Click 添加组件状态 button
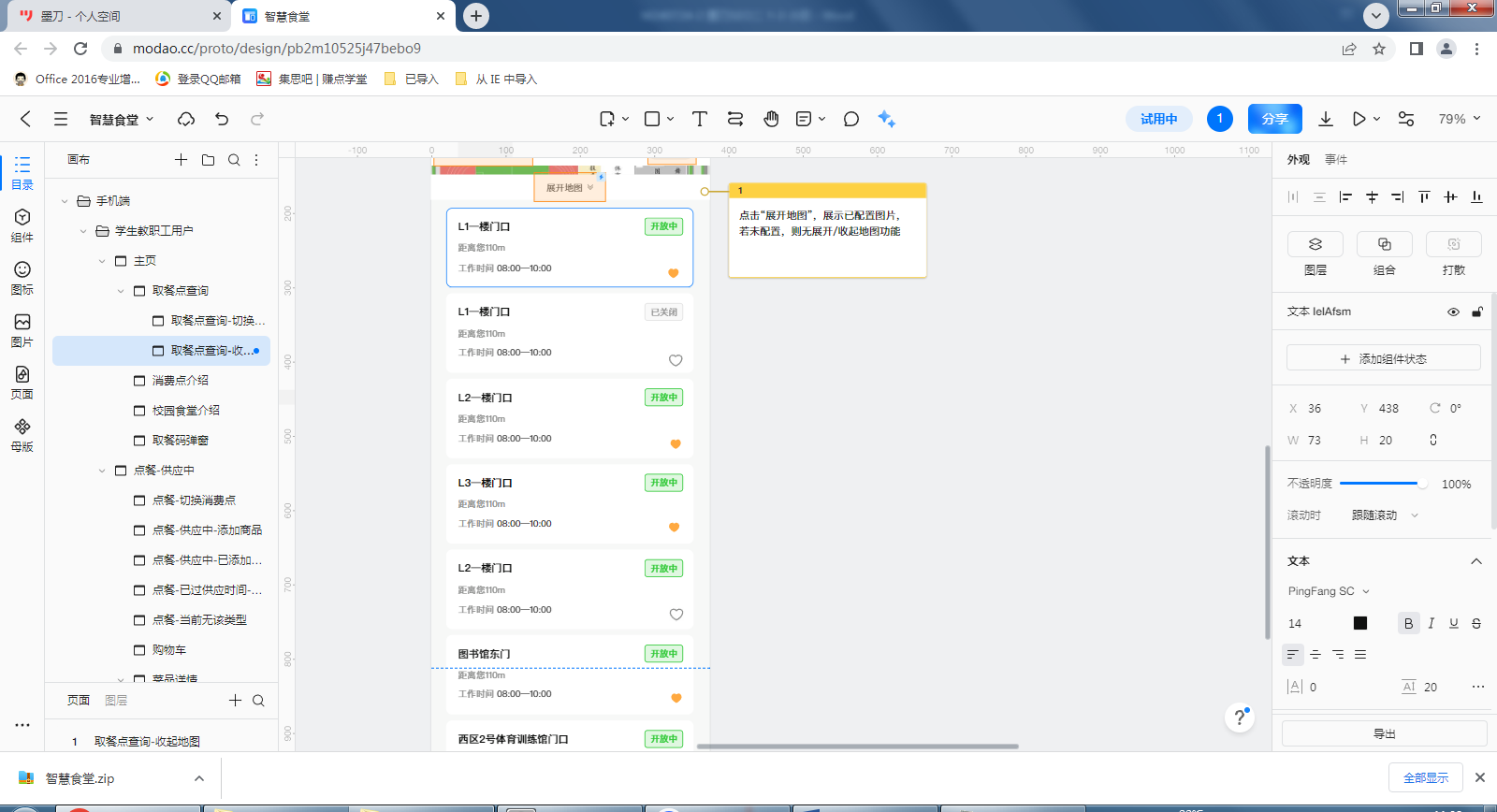 1384,359
